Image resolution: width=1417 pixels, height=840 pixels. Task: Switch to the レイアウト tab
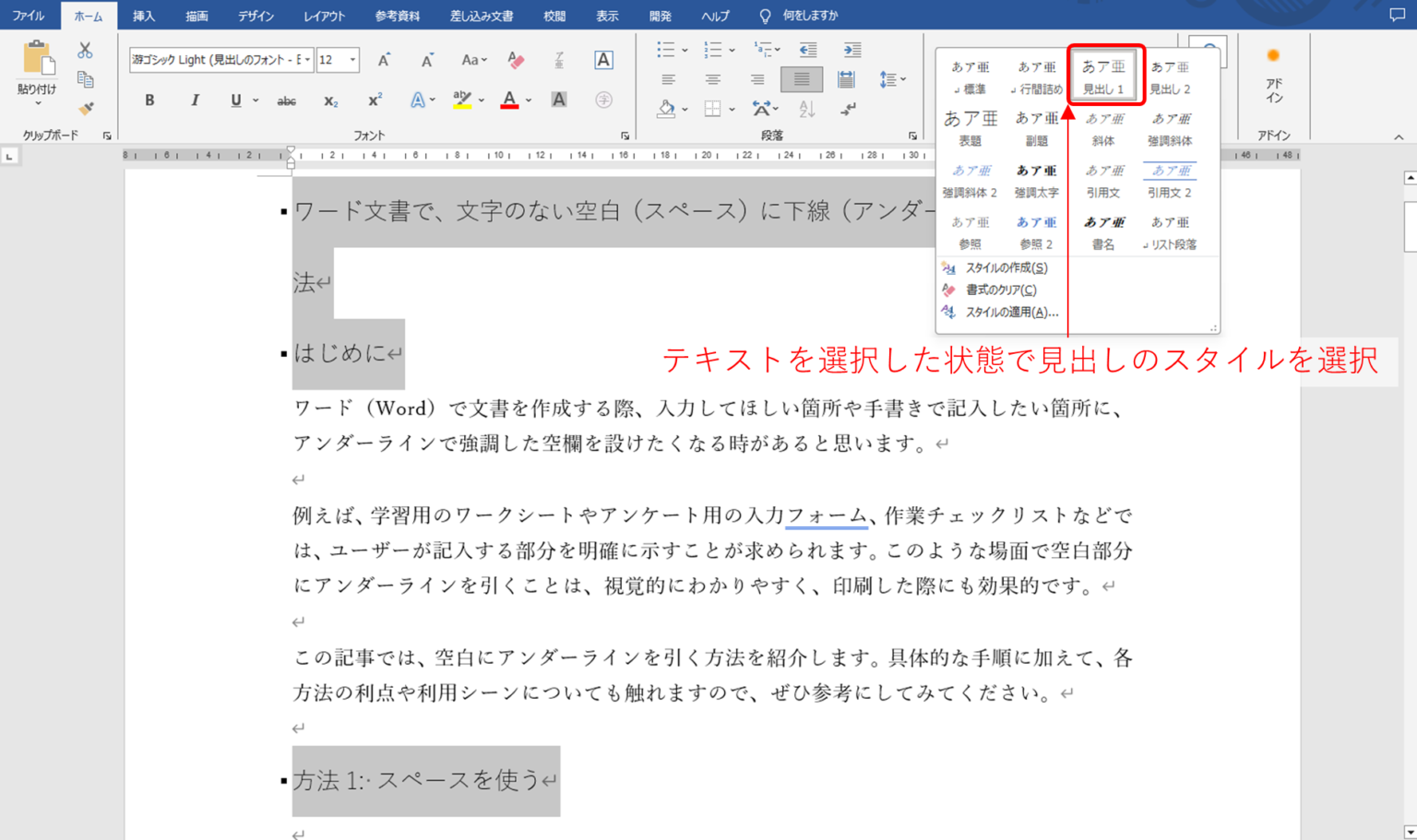point(325,16)
